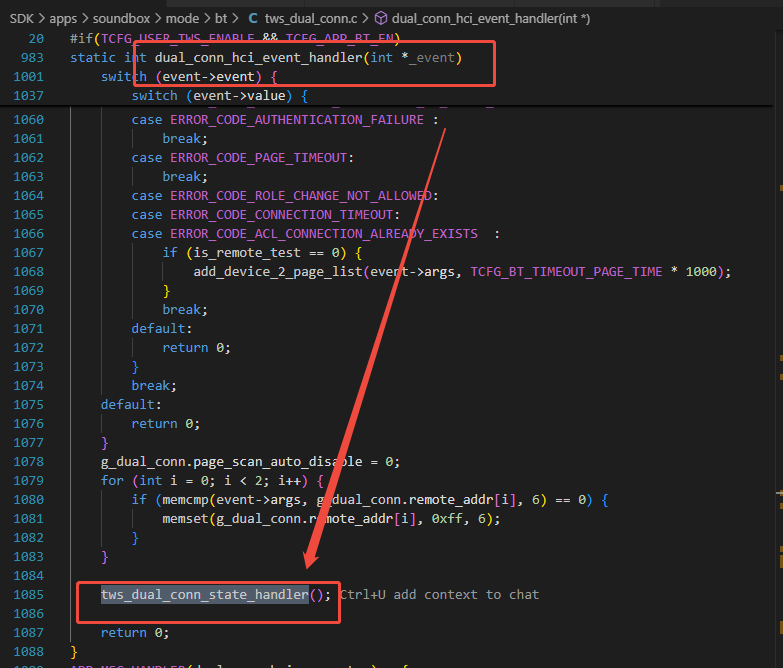783x668 pixels.
Task: Click g_dual_conn.page_scan_auto_disable on line 1078
Action: click(x=232, y=461)
